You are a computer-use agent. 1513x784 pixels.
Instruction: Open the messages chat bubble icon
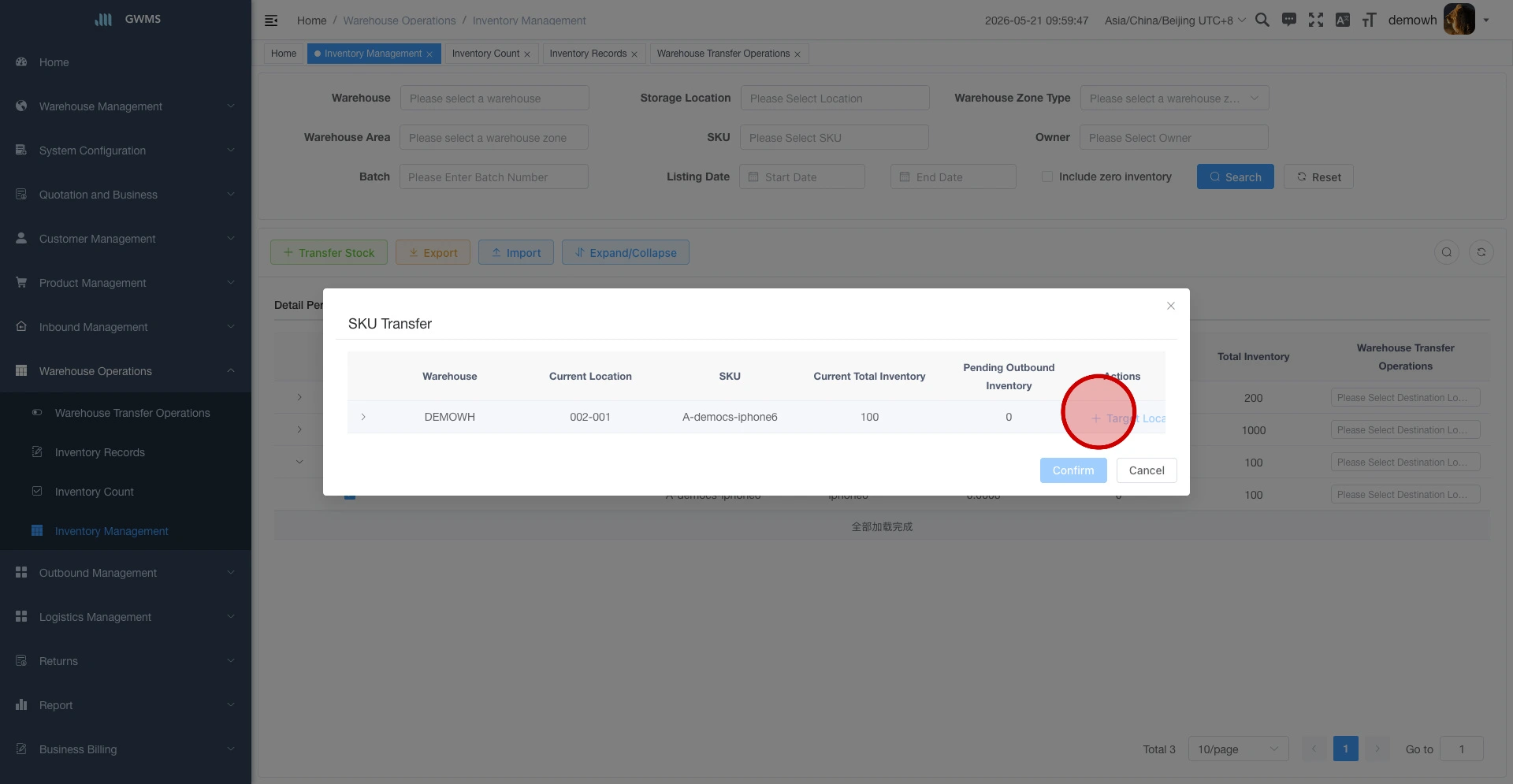(1289, 20)
